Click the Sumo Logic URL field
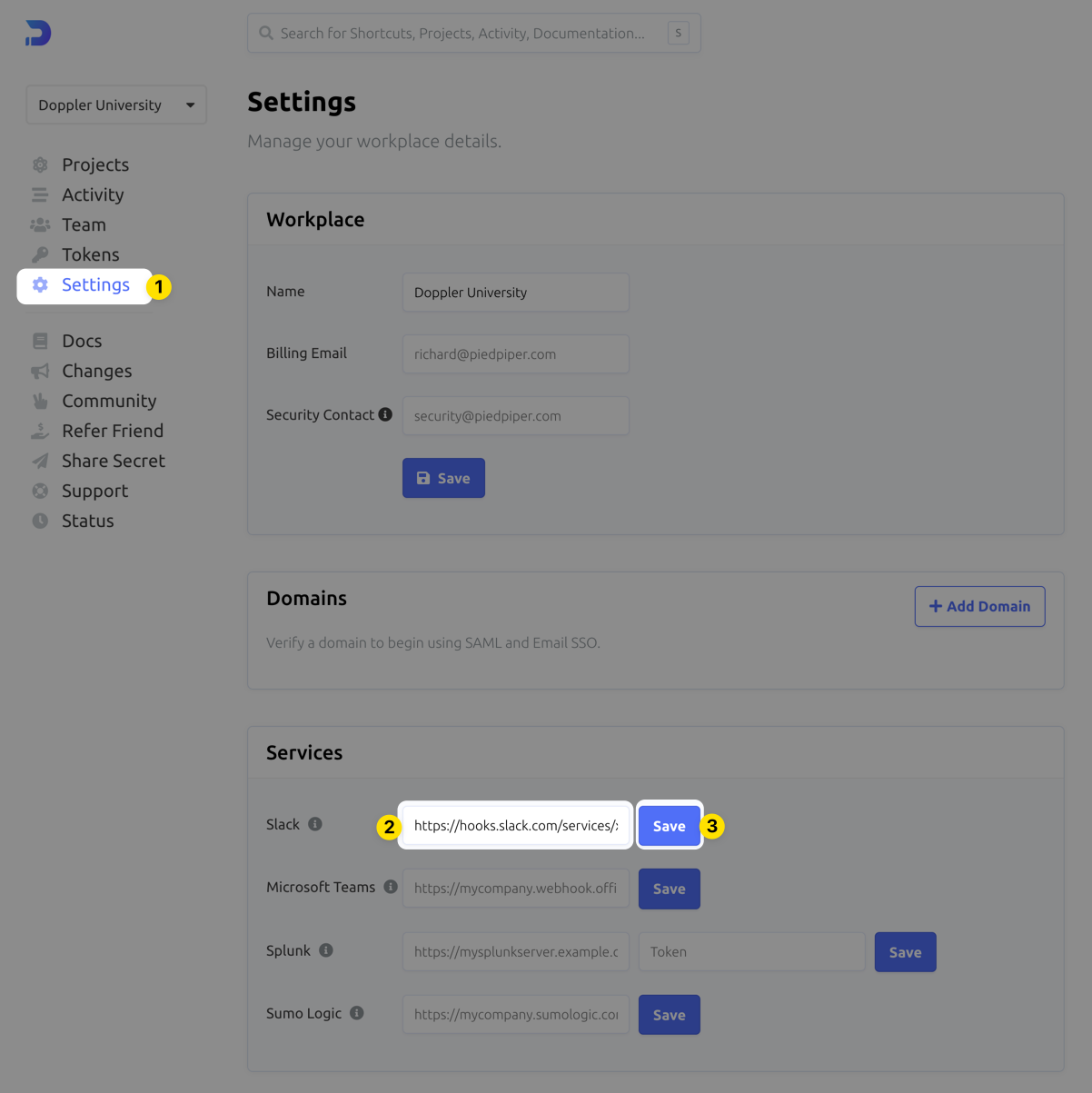The image size is (1092, 1093). pos(516,1015)
